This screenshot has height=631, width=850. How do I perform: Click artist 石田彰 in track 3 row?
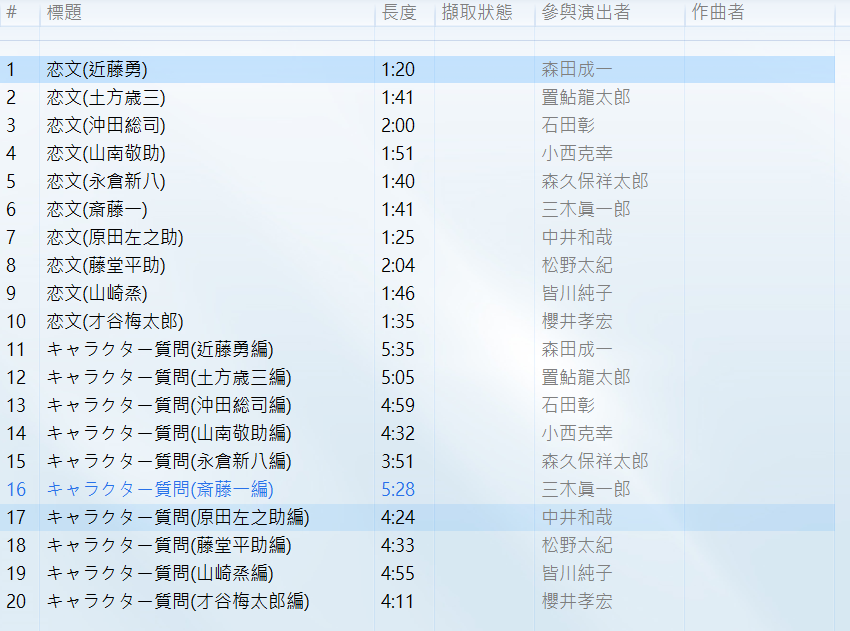[x=568, y=125]
